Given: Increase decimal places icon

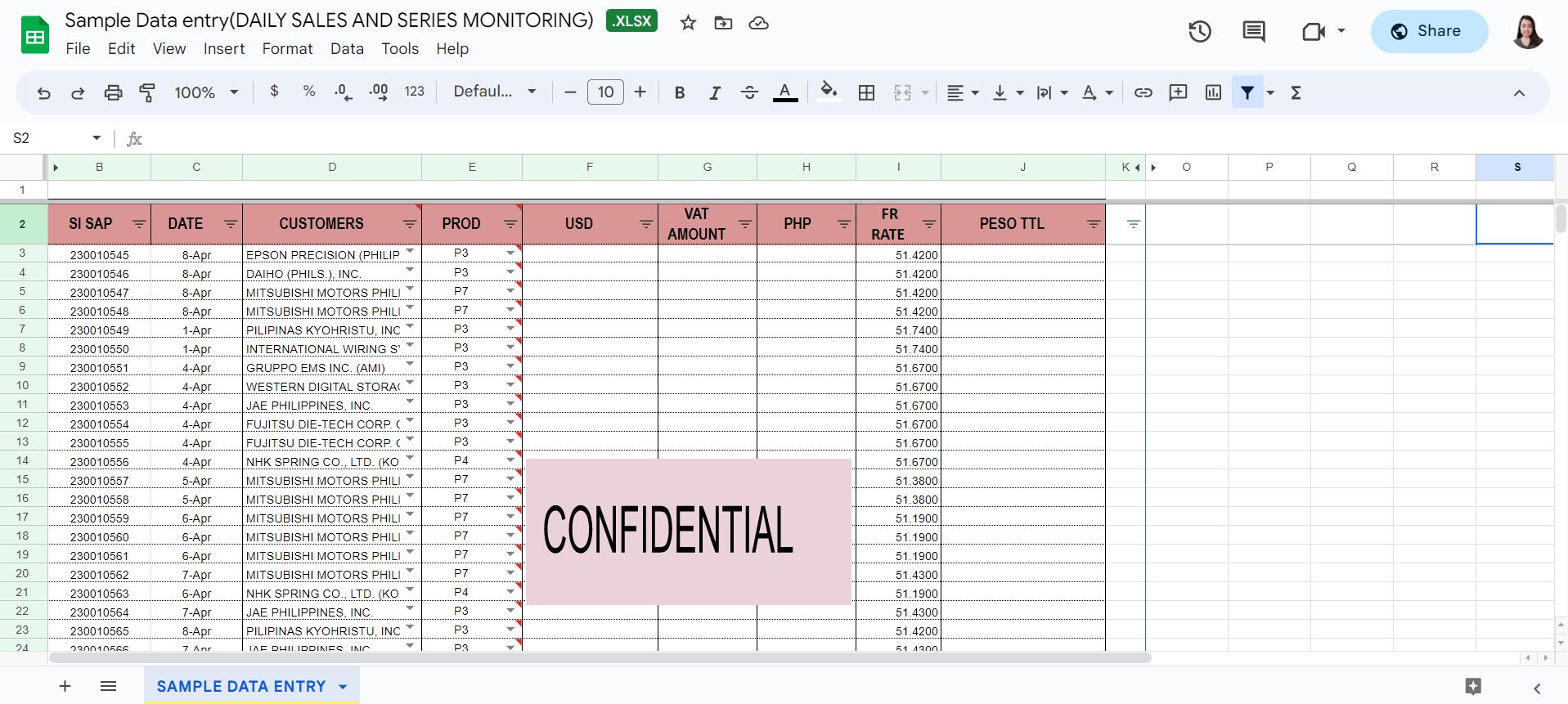Looking at the screenshot, I should point(379,92).
